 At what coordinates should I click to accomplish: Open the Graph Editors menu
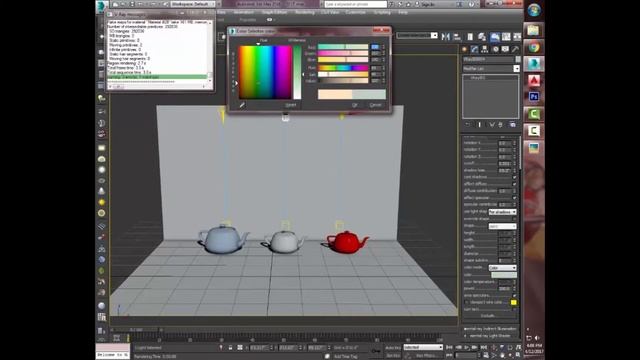click(x=274, y=12)
